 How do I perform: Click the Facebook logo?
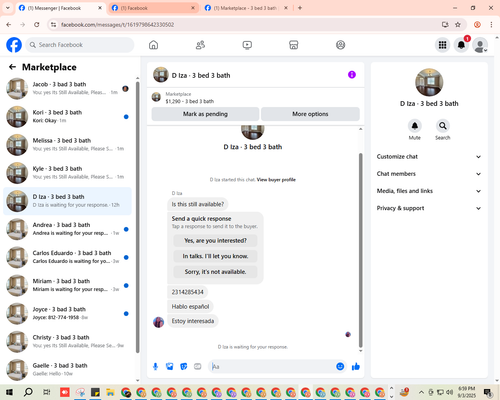14,45
